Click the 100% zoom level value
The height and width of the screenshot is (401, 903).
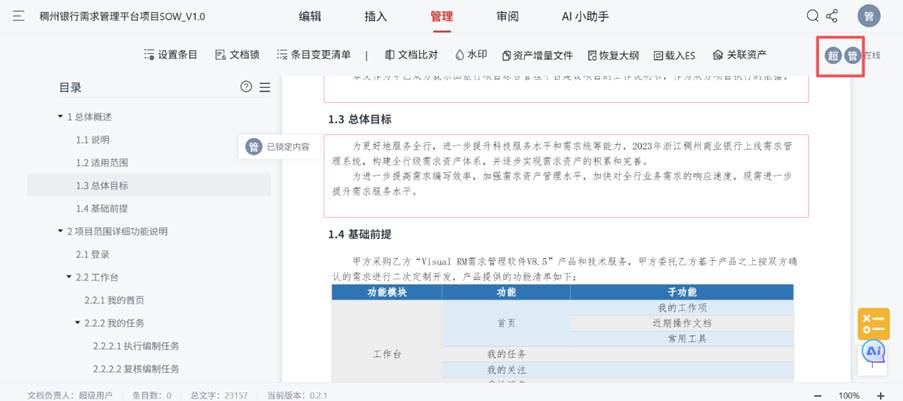[849, 395]
